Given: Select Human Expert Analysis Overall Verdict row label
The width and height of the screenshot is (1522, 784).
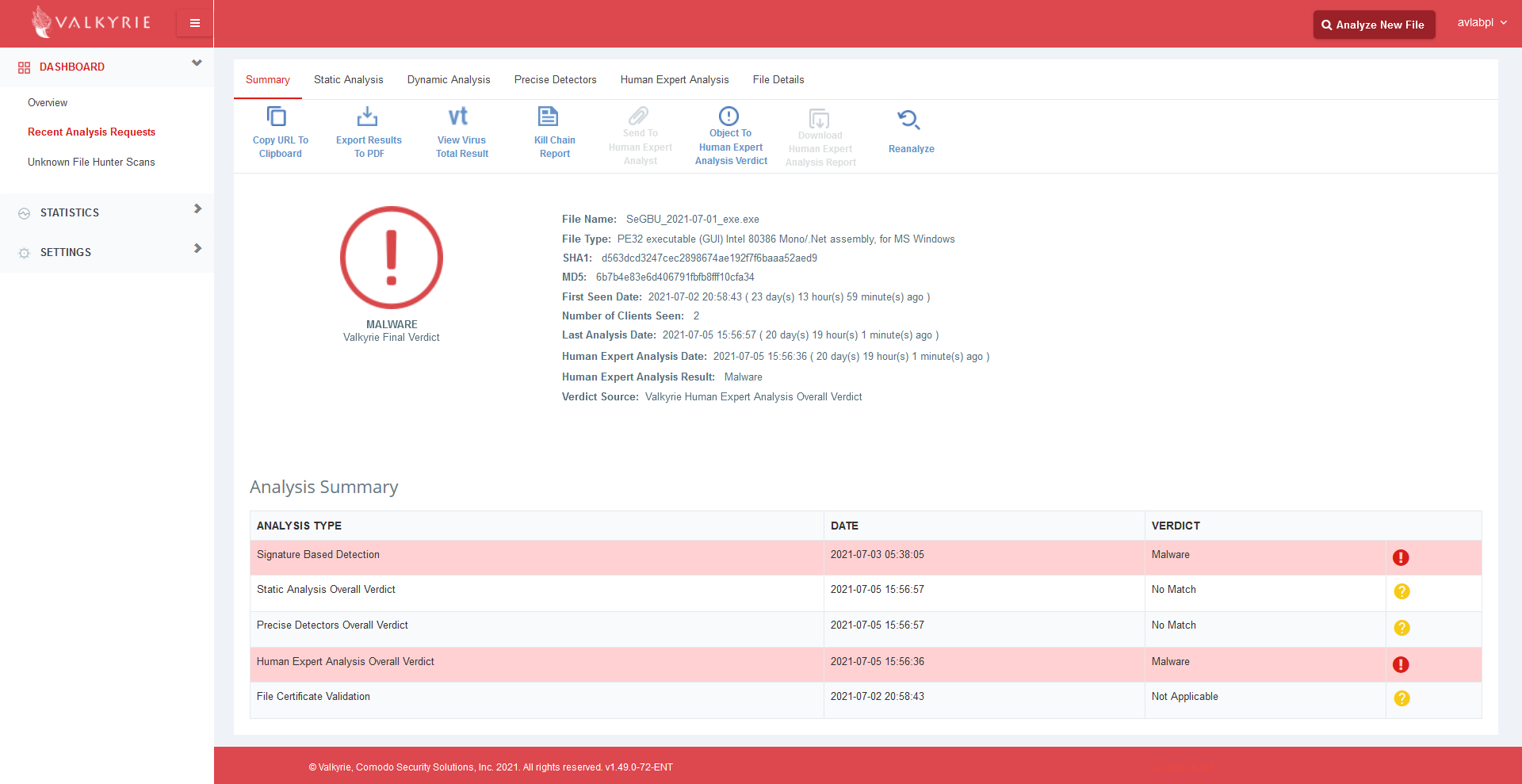Looking at the screenshot, I should (x=345, y=661).
